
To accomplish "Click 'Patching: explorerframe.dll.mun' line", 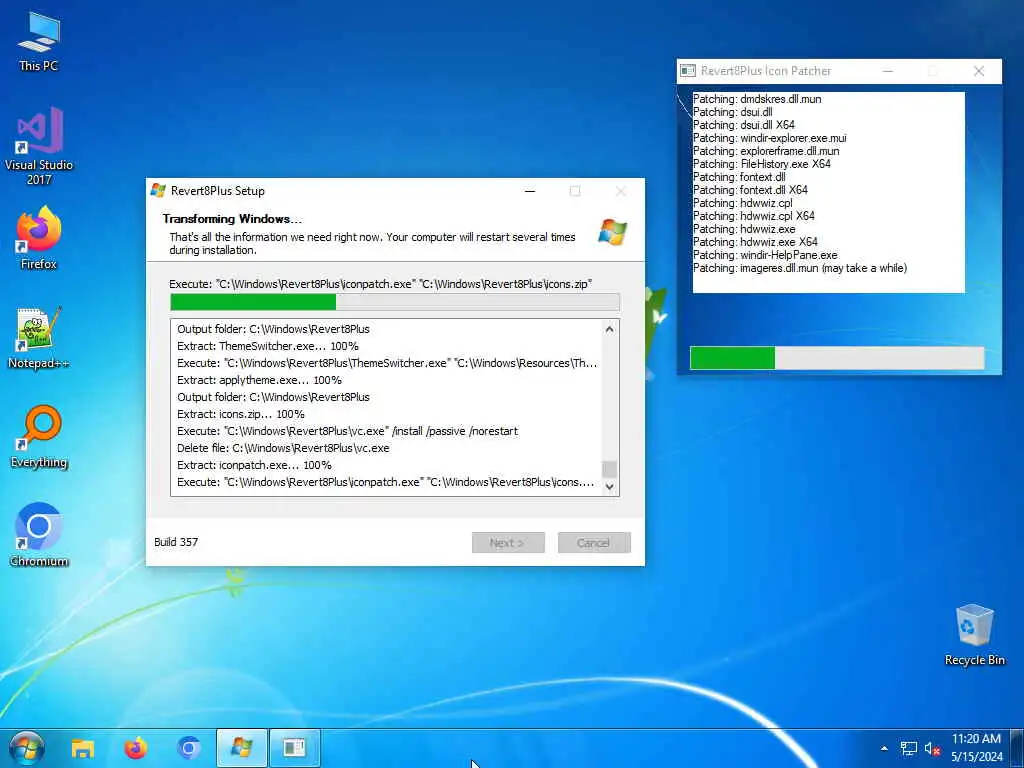I will point(766,151).
